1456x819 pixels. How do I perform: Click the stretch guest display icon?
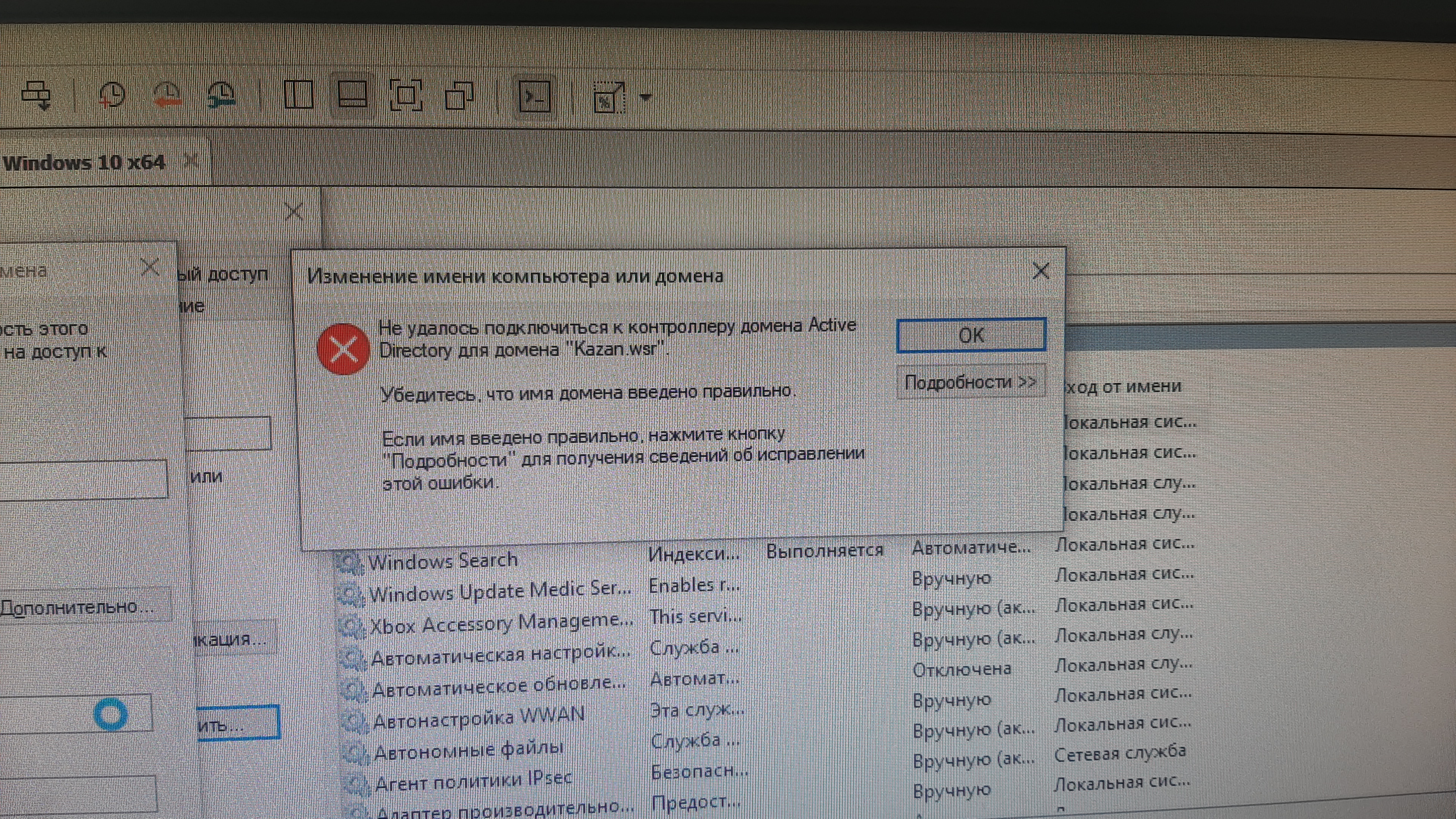[609, 97]
